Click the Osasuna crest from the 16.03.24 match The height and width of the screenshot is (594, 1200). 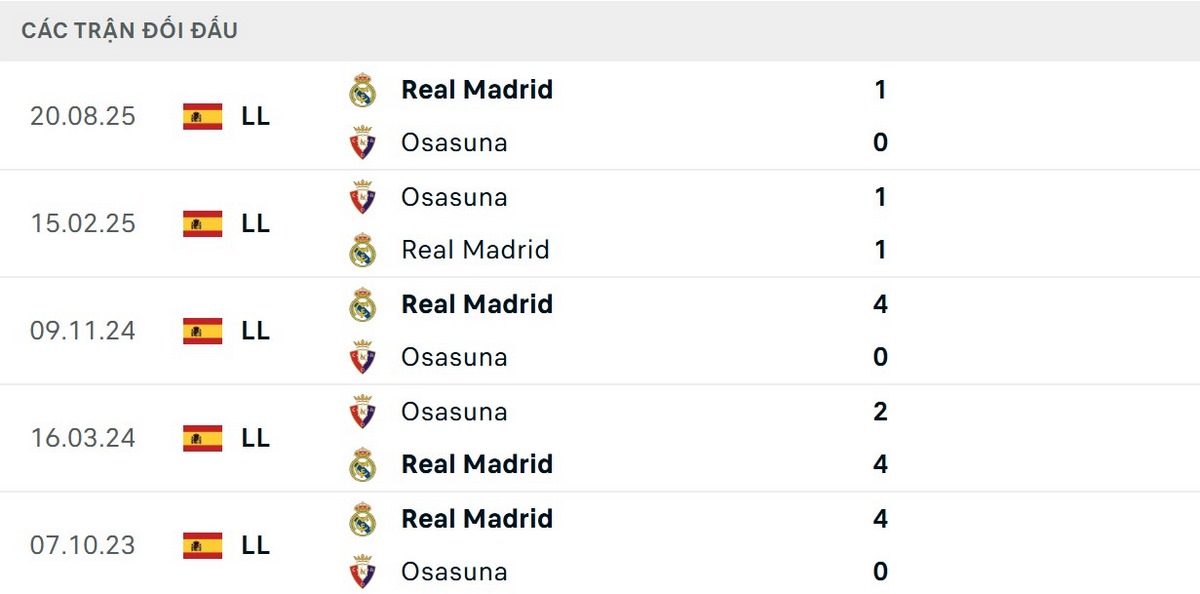(362, 411)
